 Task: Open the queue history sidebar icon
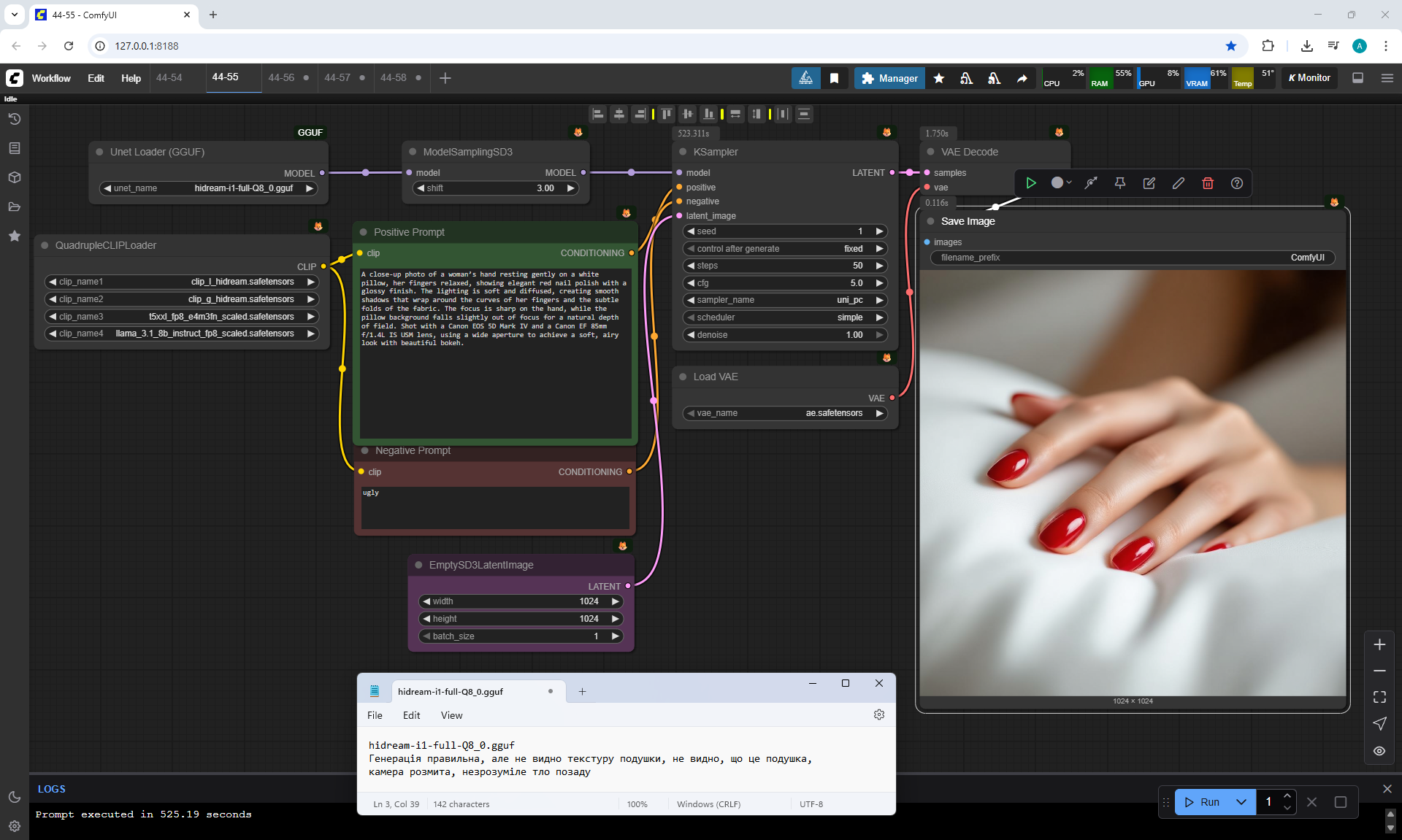point(14,119)
